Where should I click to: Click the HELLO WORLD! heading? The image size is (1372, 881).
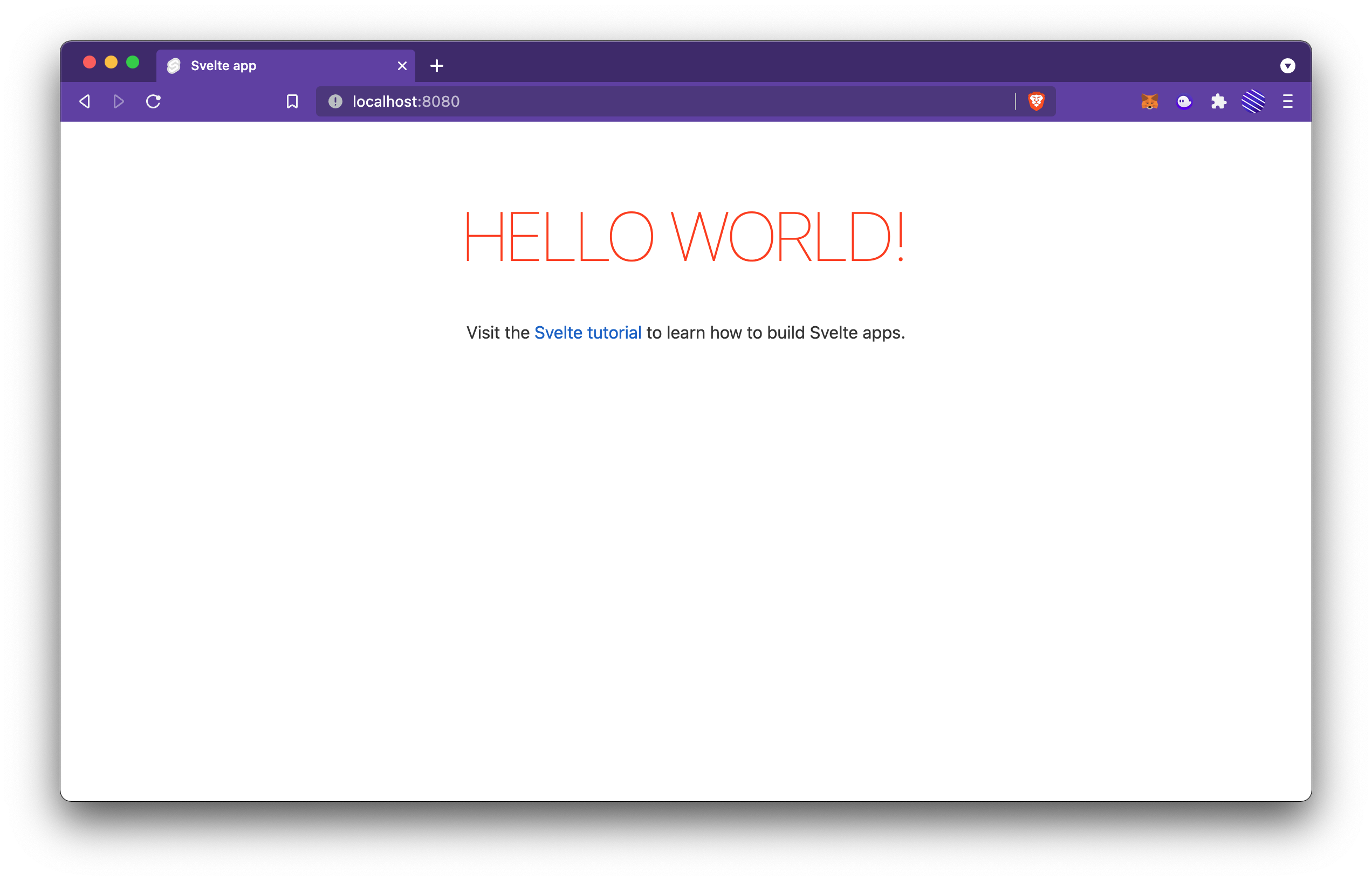685,237
